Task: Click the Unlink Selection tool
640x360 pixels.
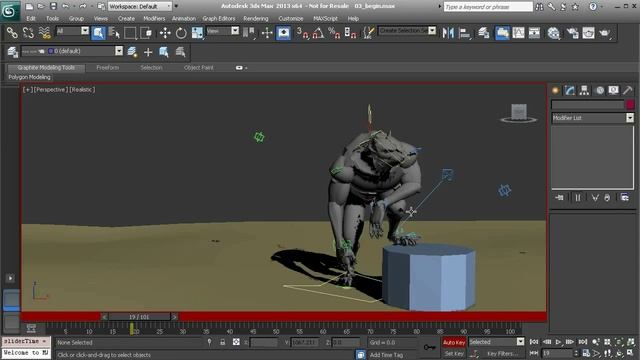Action: [28, 33]
